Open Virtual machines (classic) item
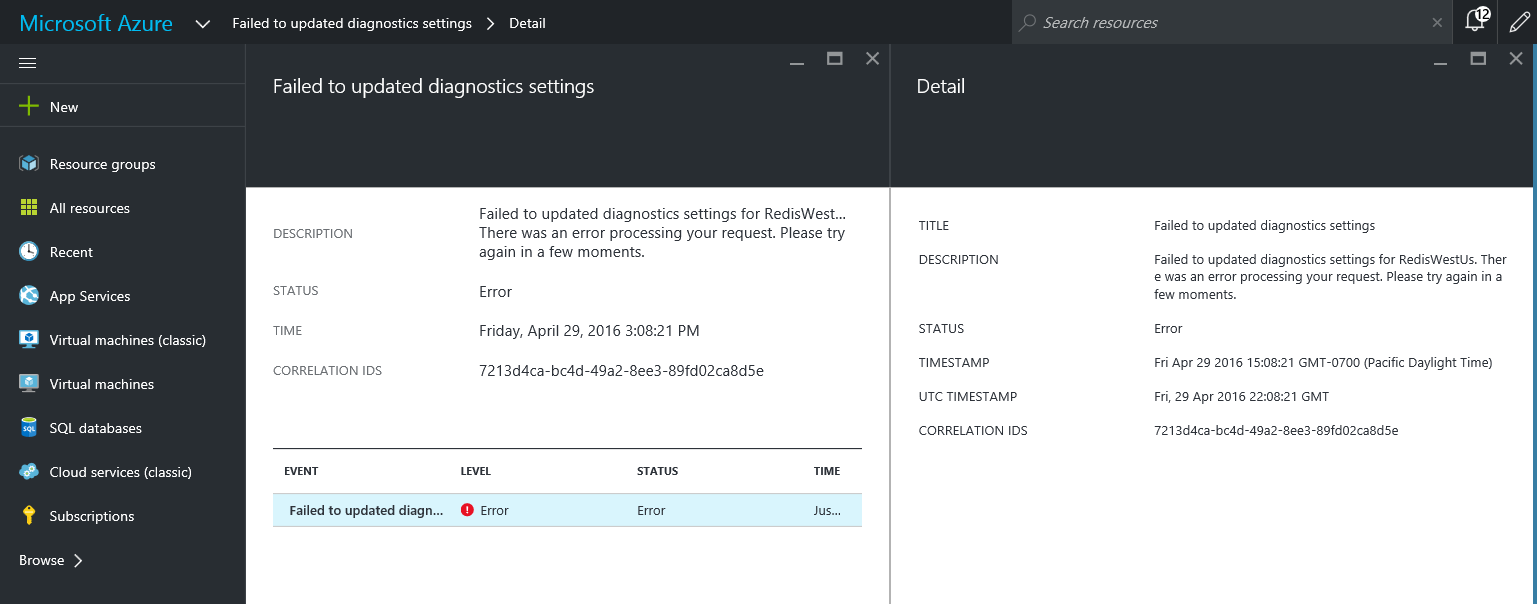Viewport: 1537px width, 604px height. (127, 340)
